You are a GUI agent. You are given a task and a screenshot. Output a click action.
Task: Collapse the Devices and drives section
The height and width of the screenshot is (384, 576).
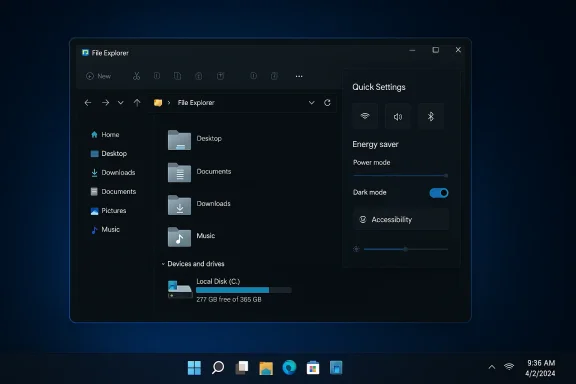point(163,264)
